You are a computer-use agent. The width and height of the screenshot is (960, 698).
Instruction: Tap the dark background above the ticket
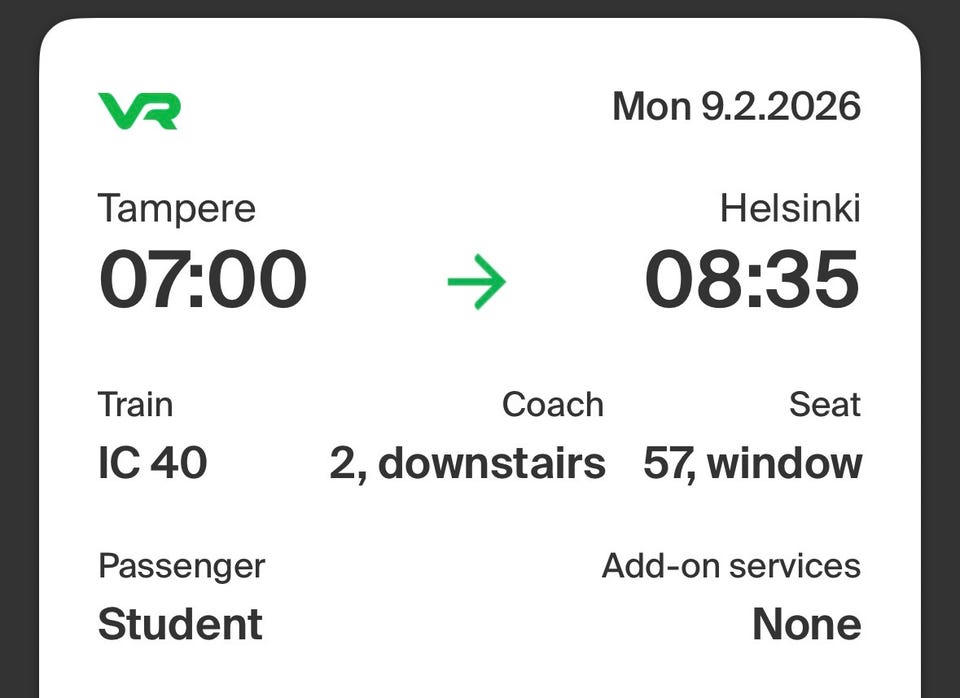pos(480,8)
